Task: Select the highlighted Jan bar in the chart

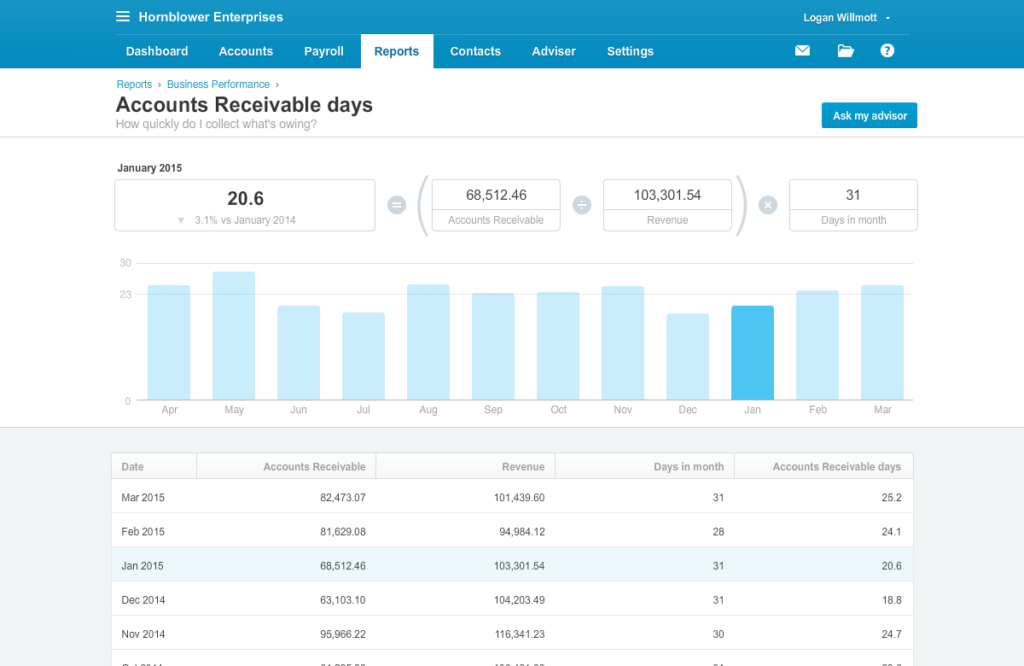Action: pos(752,350)
